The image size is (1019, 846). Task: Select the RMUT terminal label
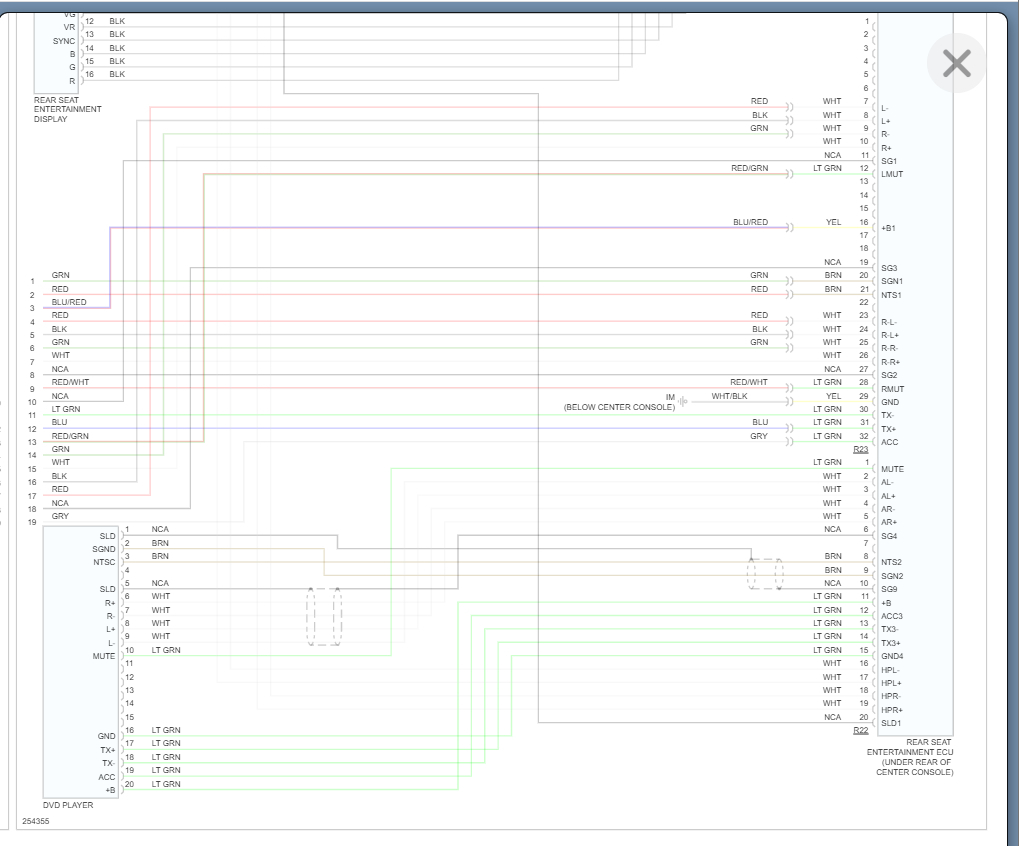(893, 389)
